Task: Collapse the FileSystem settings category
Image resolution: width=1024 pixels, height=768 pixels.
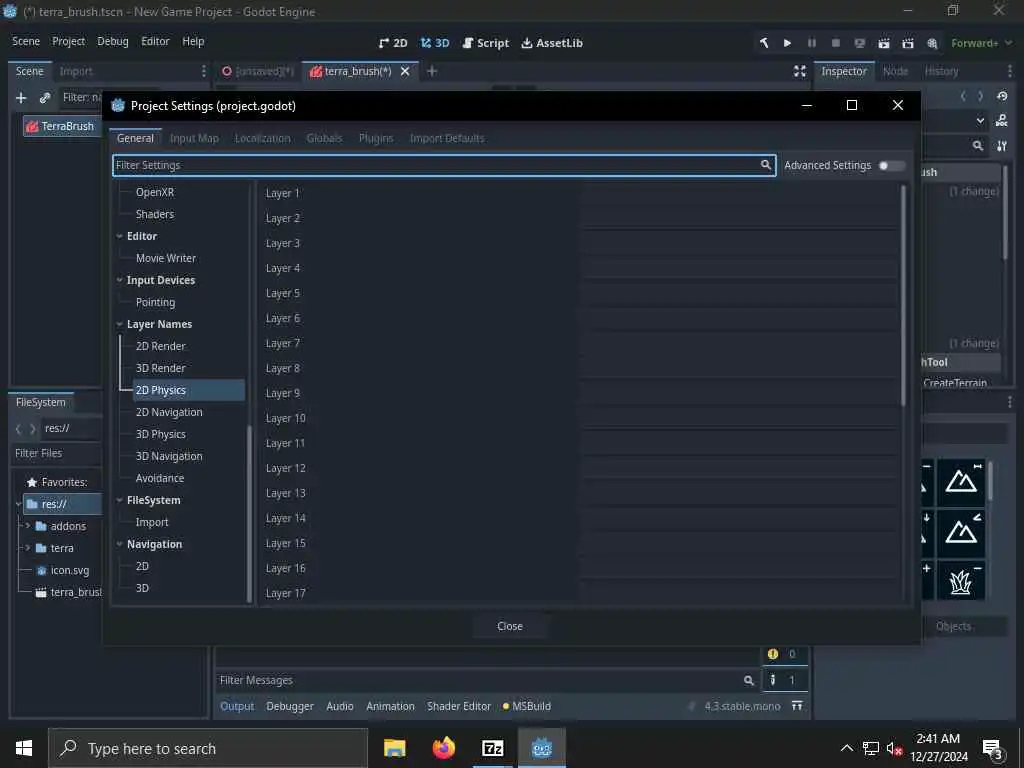Action: pos(120,500)
